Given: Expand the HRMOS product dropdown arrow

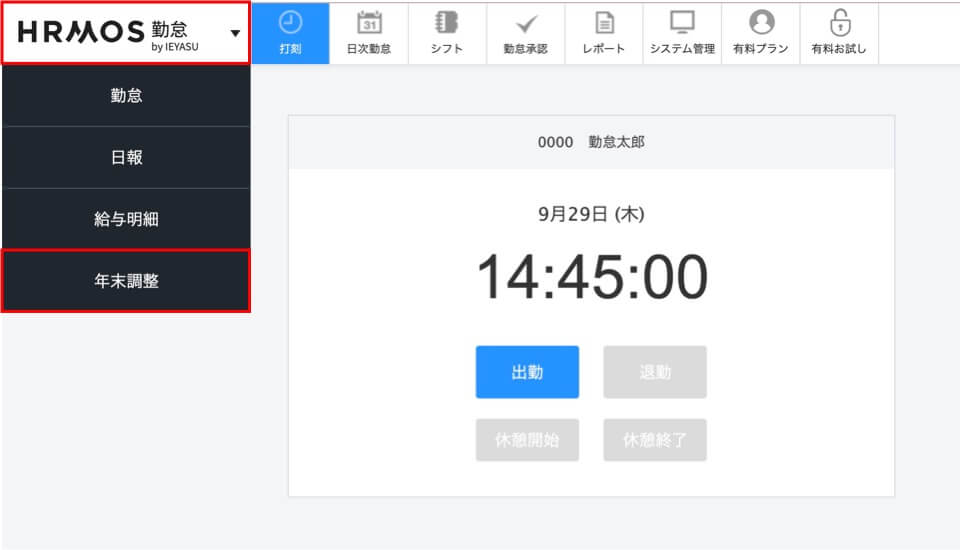Looking at the screenshot, I should click(x=234, y=33).
